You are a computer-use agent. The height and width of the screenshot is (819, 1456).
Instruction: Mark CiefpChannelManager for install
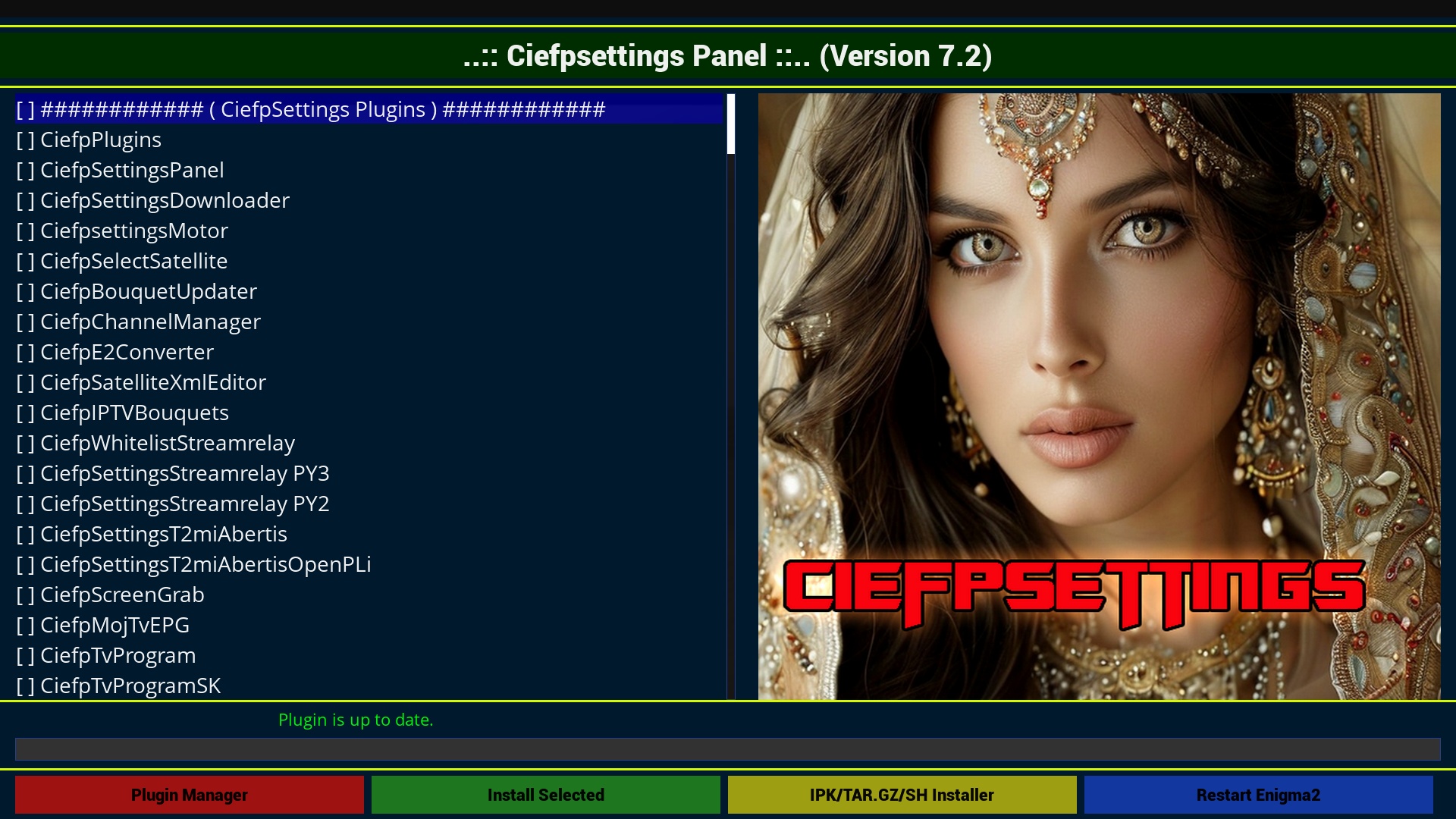(x=370, y=322)
